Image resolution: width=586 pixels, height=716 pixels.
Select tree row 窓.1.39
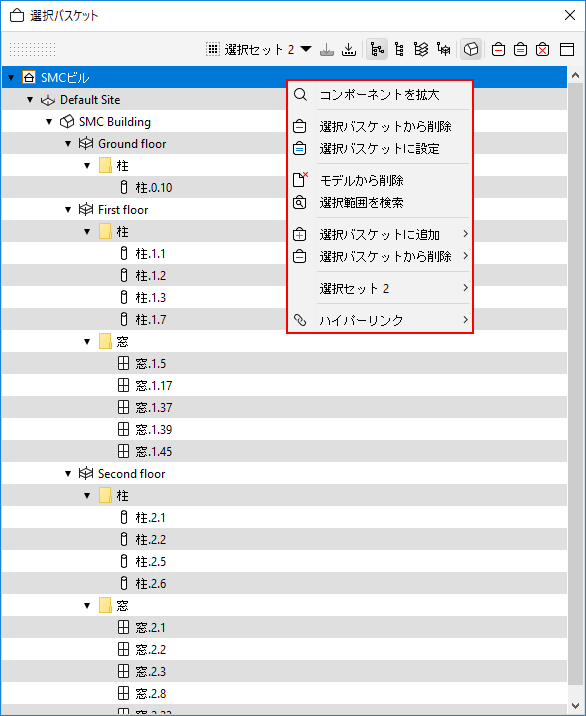point(284,429)
